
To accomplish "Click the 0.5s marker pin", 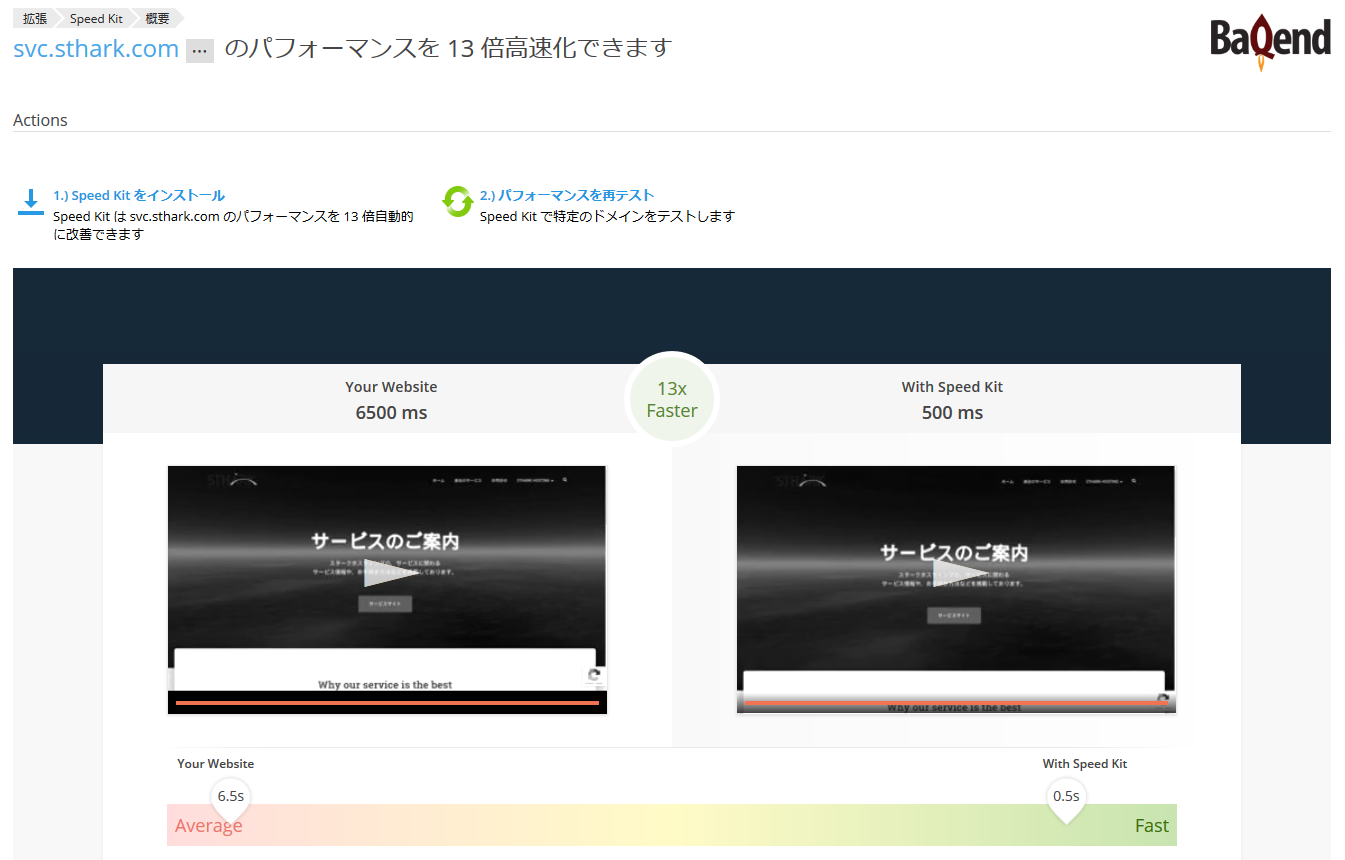I will pyautogui.click(x=1065, y=798).
